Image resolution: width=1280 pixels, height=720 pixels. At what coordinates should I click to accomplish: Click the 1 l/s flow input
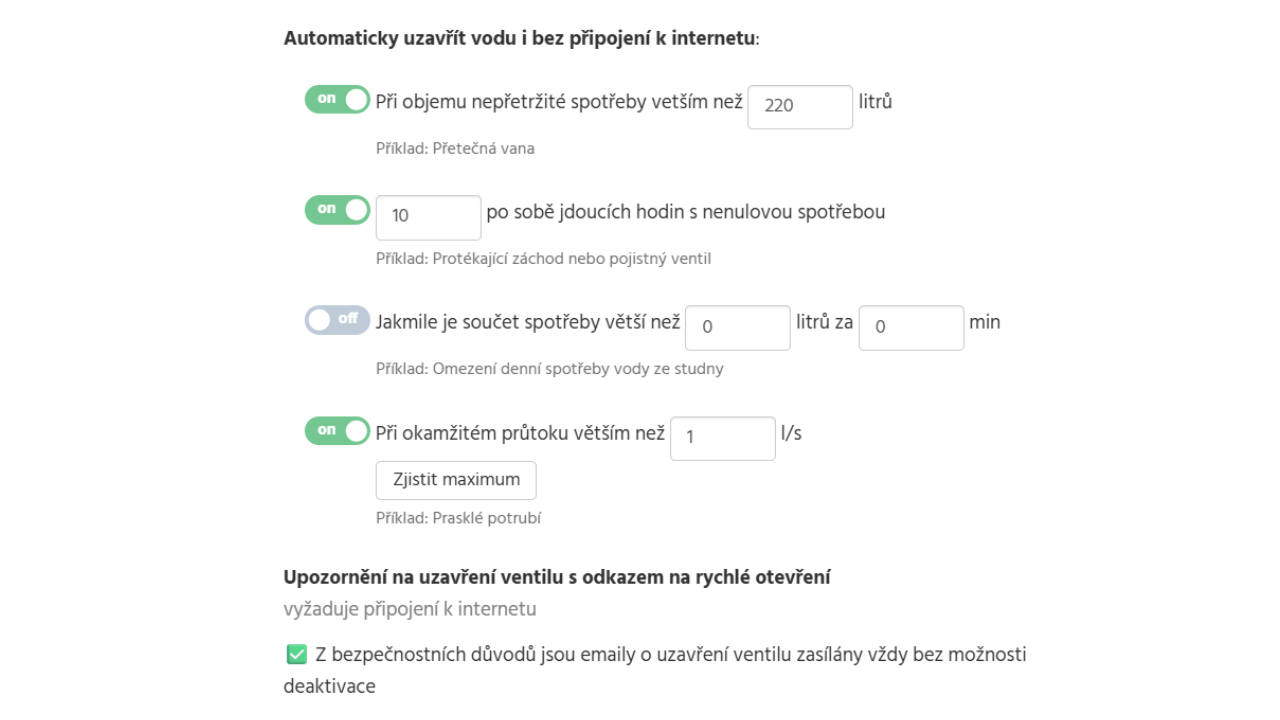pyautogui.click(x=722, y=438)
